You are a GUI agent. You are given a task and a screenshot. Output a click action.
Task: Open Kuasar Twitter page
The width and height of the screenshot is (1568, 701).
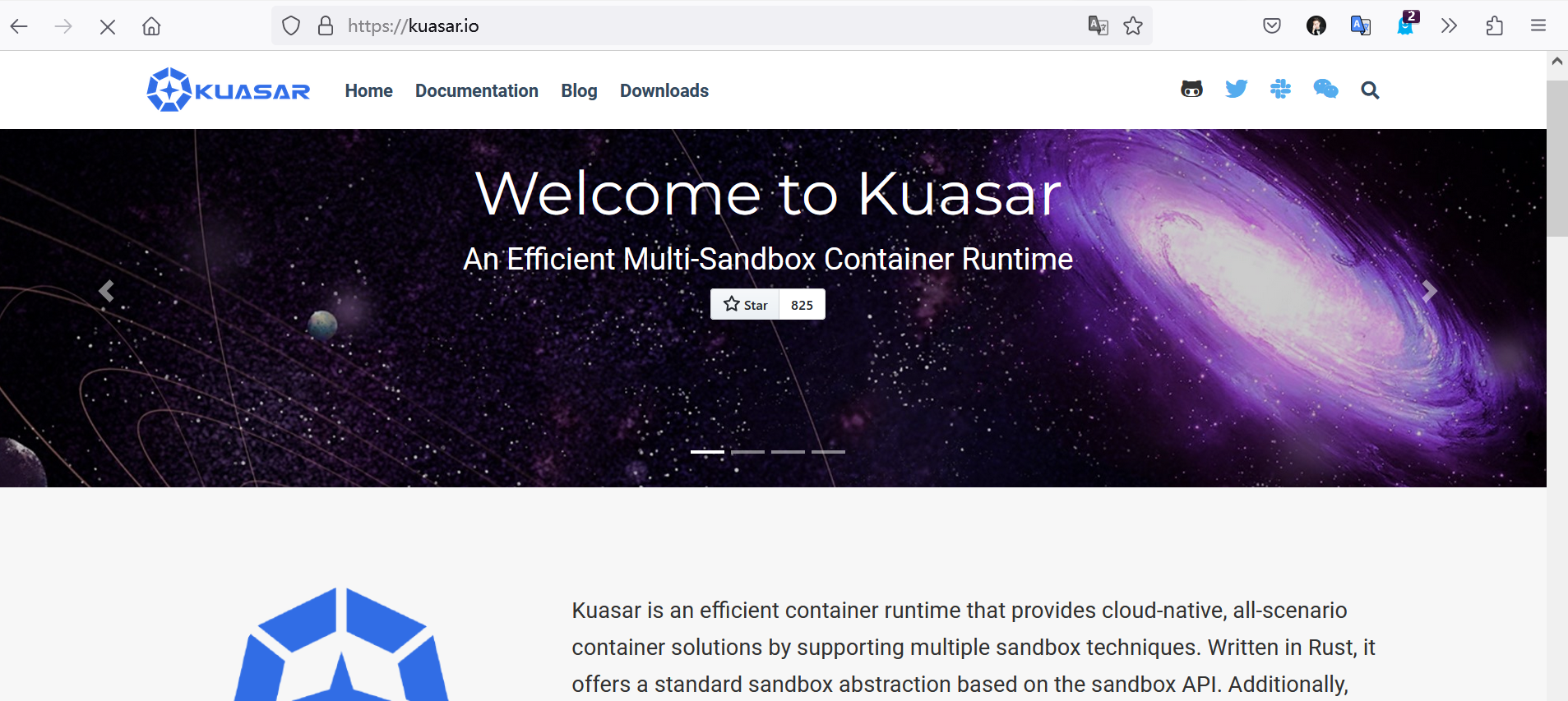1236,90
